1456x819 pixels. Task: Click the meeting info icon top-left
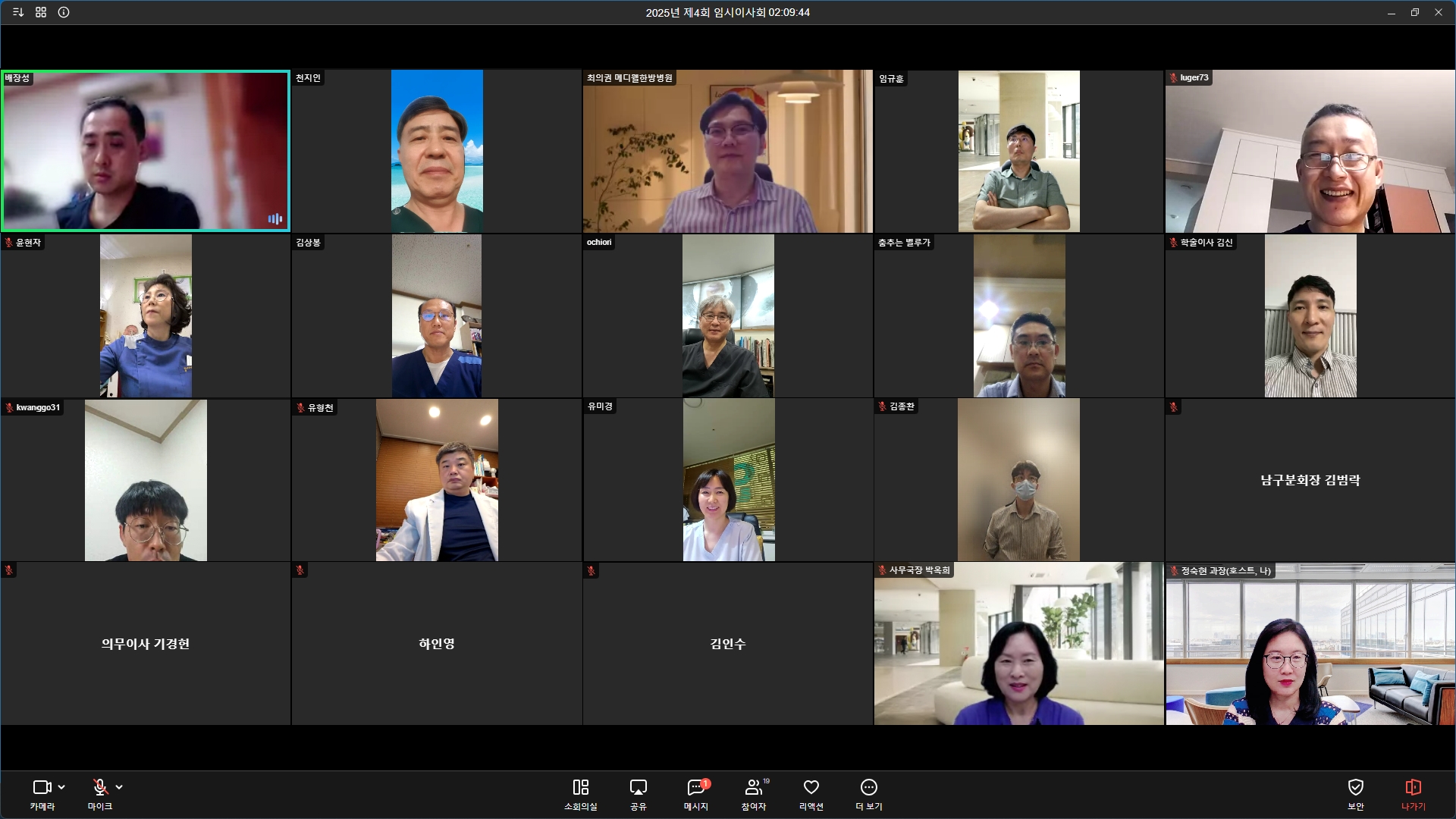(64, 12)
